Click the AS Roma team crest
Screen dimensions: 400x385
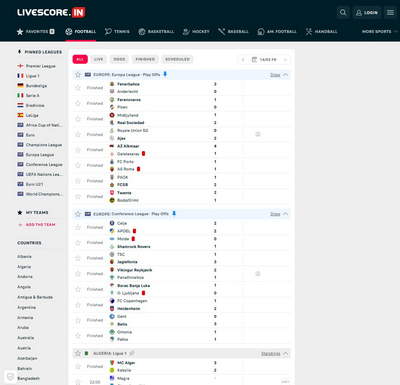[112, 169]
